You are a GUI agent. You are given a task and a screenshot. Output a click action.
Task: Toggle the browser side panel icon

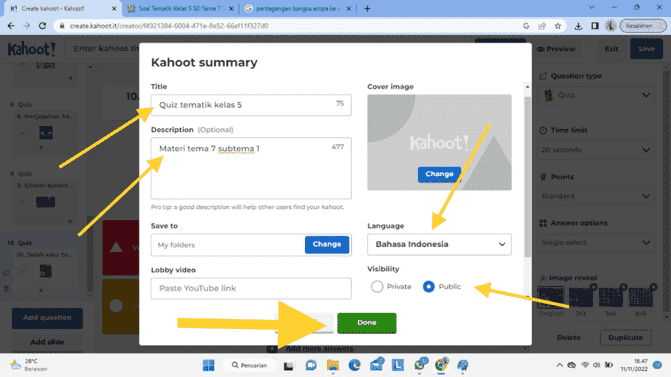tap(594, 26)
